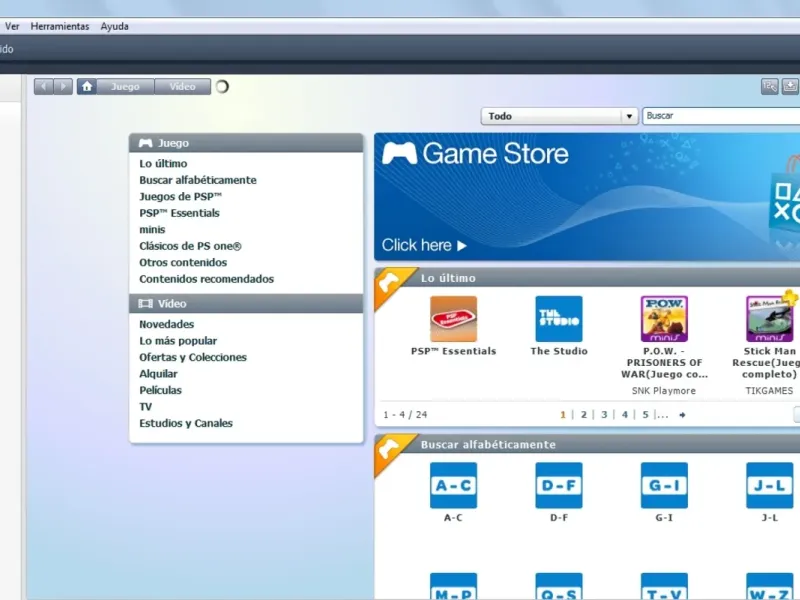Screen dimensions: 800x600
Task: Select the W-Z alphabetical icon
Action: pos(769,586)
